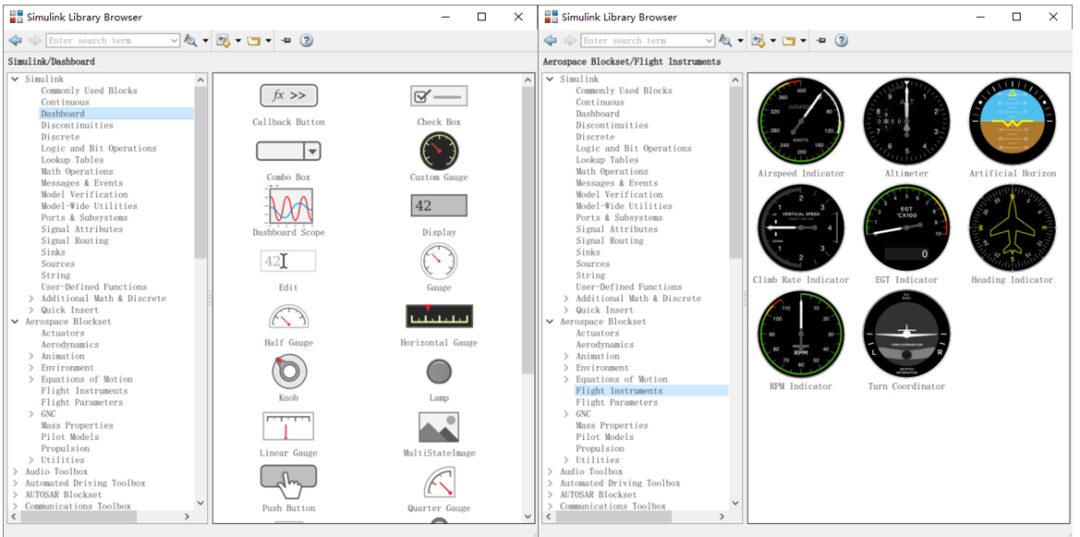
Task: Select the Linear Gauge block icon
Action: pos(289,426)
